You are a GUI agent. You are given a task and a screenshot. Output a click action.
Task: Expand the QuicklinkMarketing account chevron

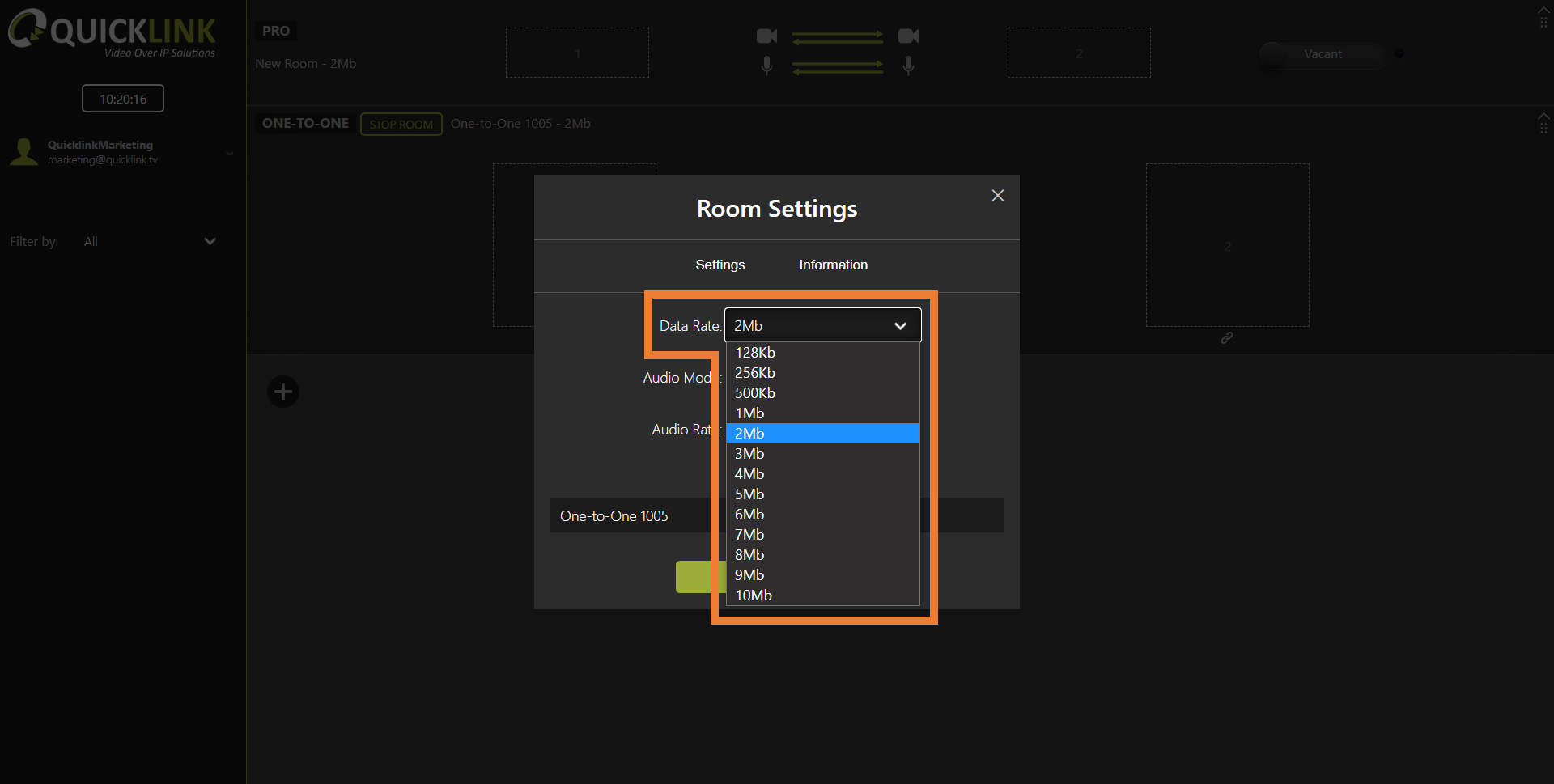230,153
